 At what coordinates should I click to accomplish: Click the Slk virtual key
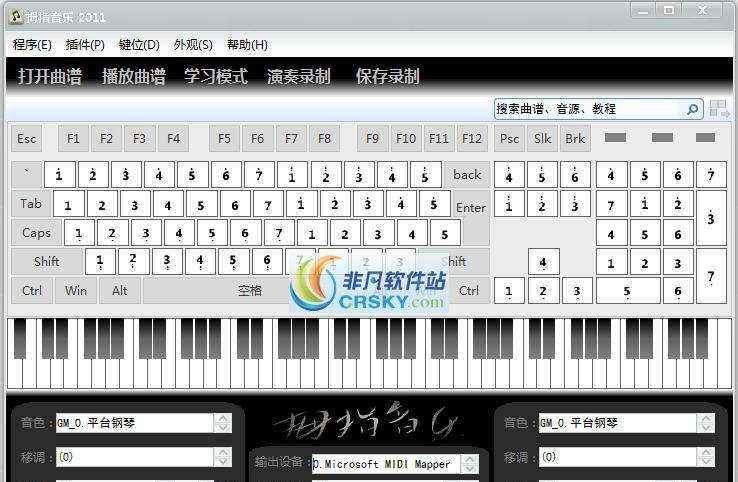point(542,138)
